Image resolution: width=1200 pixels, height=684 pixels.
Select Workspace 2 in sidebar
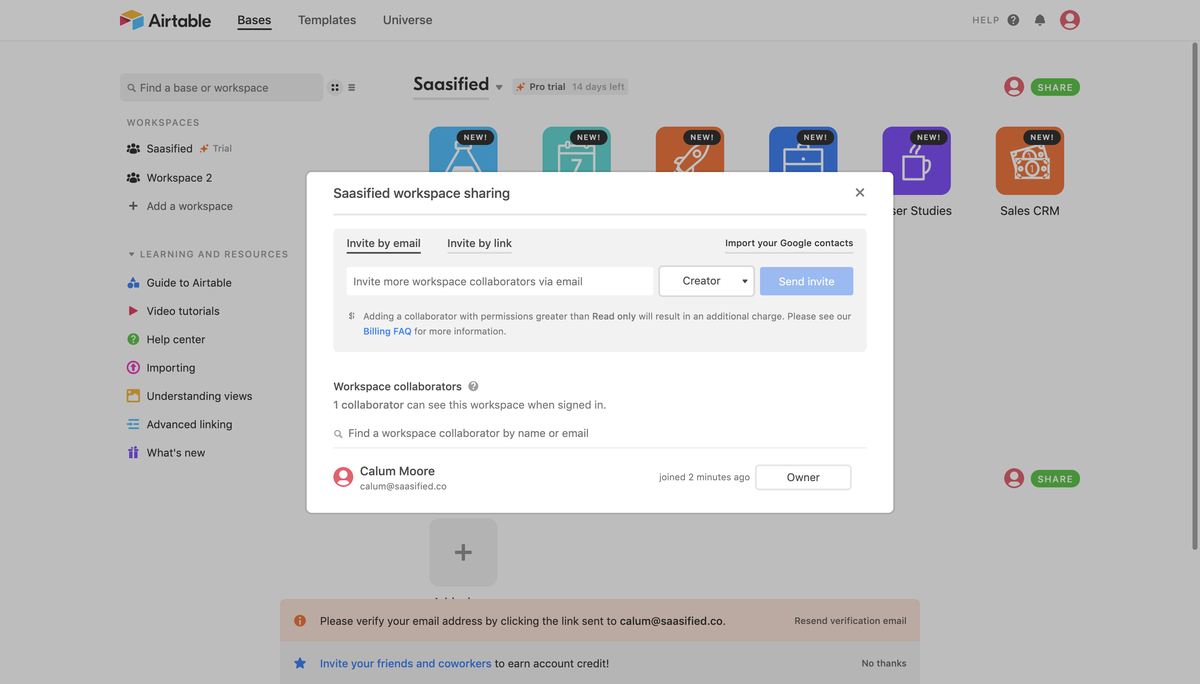pyautogui.click(x=179, y=178)
